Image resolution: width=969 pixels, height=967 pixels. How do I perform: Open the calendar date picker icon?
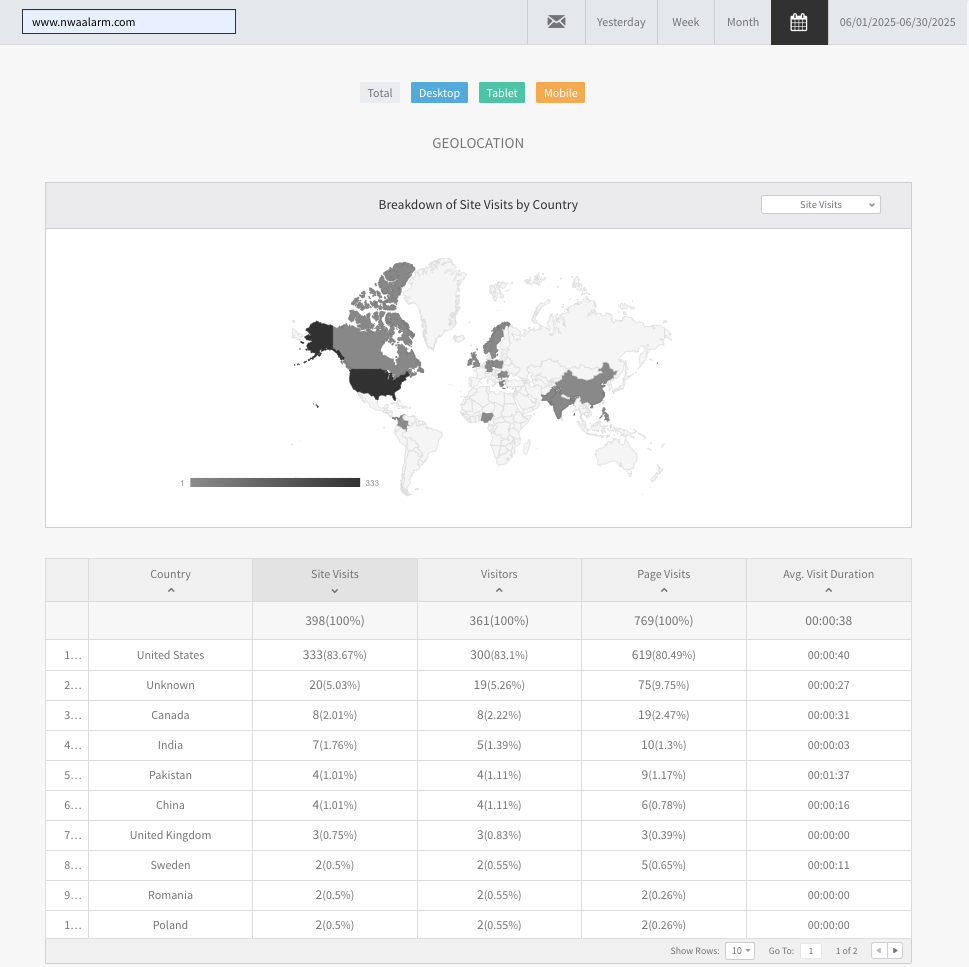click(798, 22)
